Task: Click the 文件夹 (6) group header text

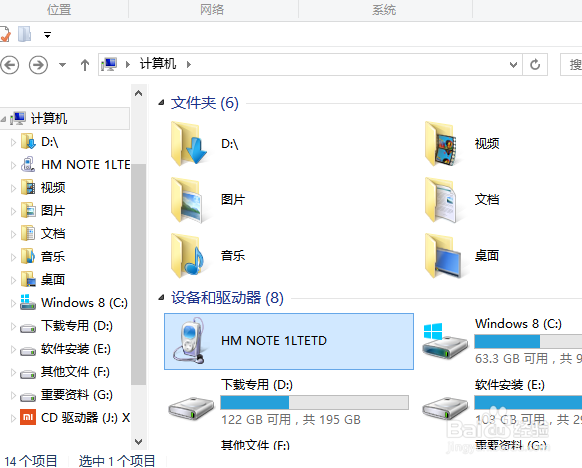Action: point(205,103)
